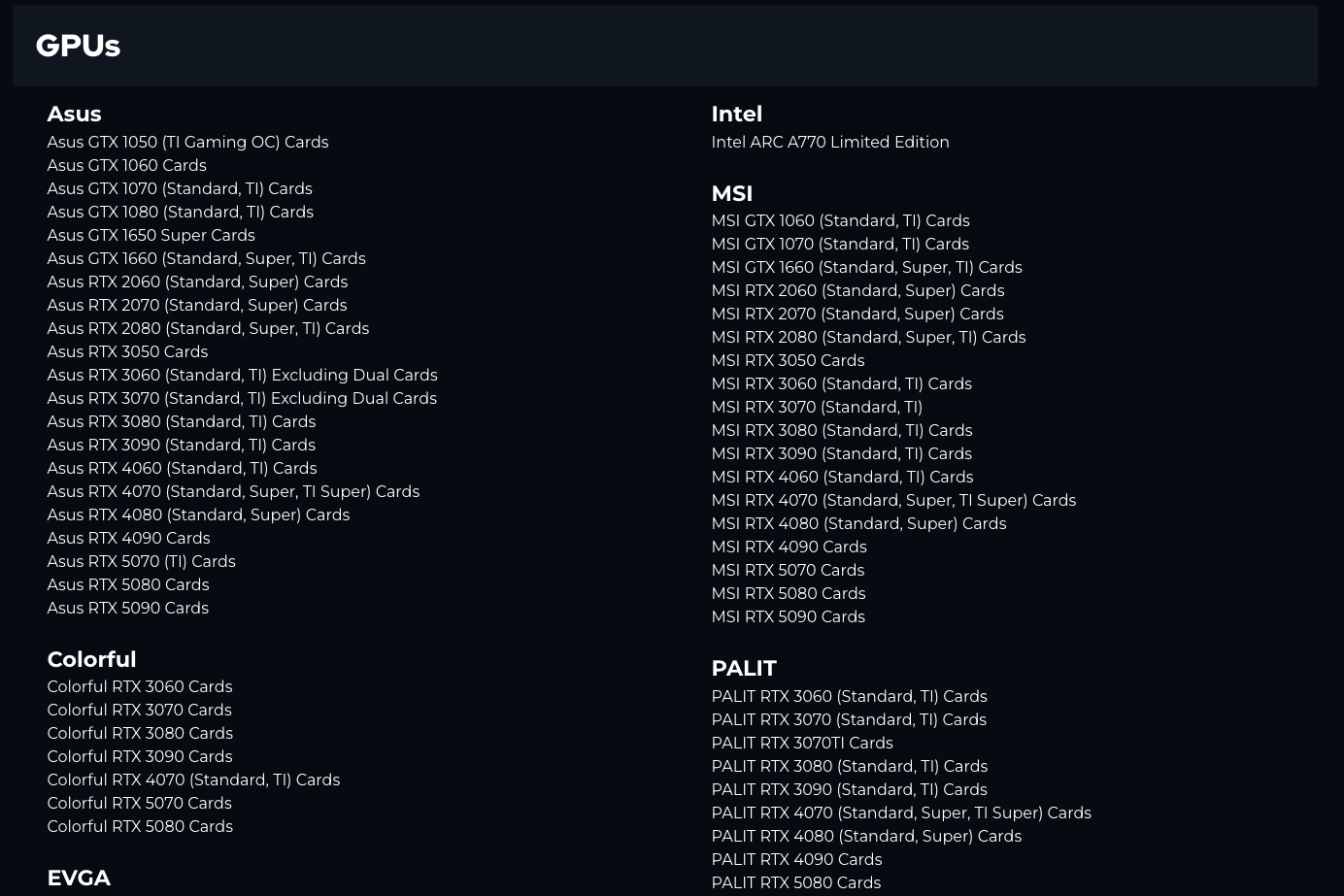
Task: Click the GPUs header title
Action: click(78, 46)
